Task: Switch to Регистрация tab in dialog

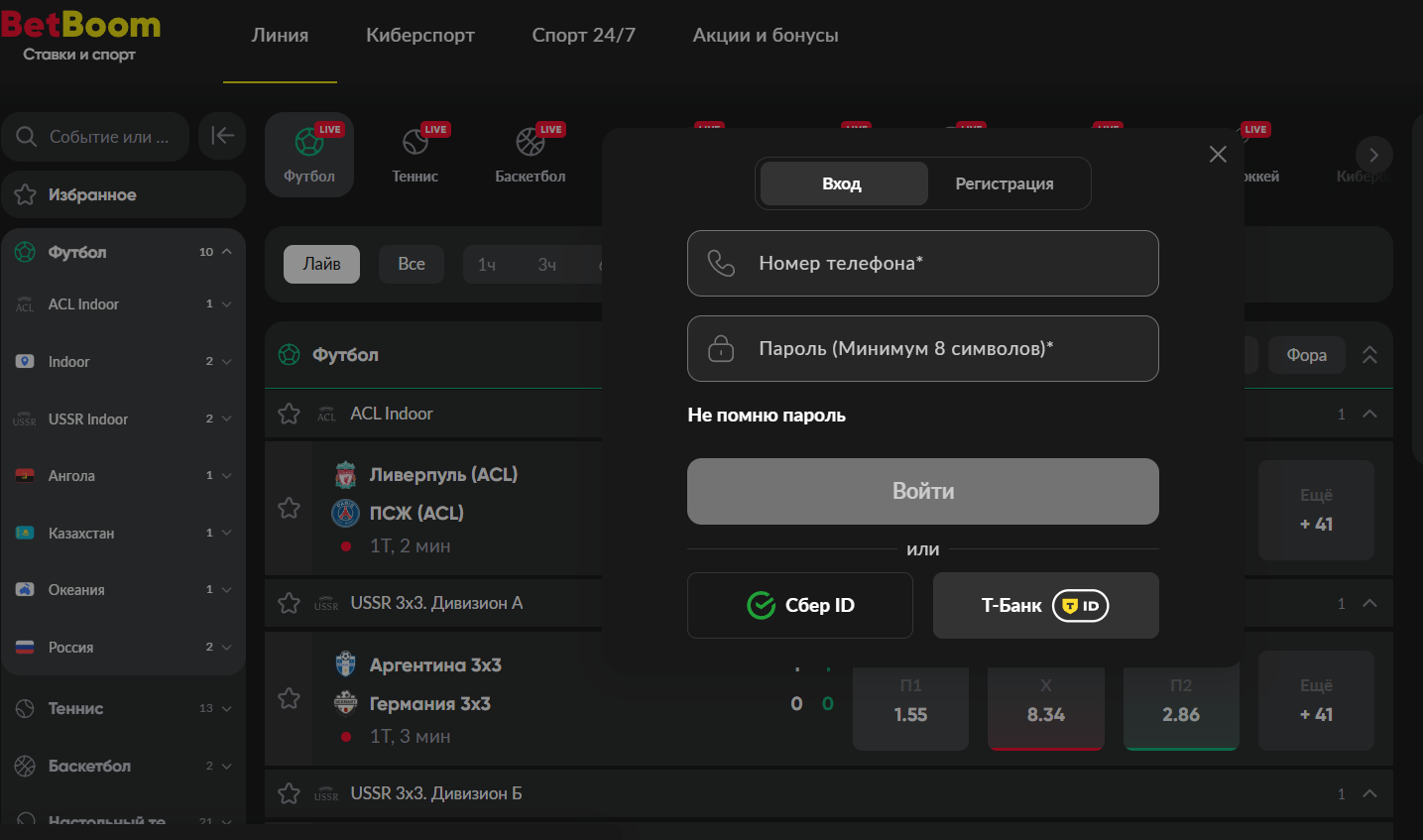Action: 1005,183
